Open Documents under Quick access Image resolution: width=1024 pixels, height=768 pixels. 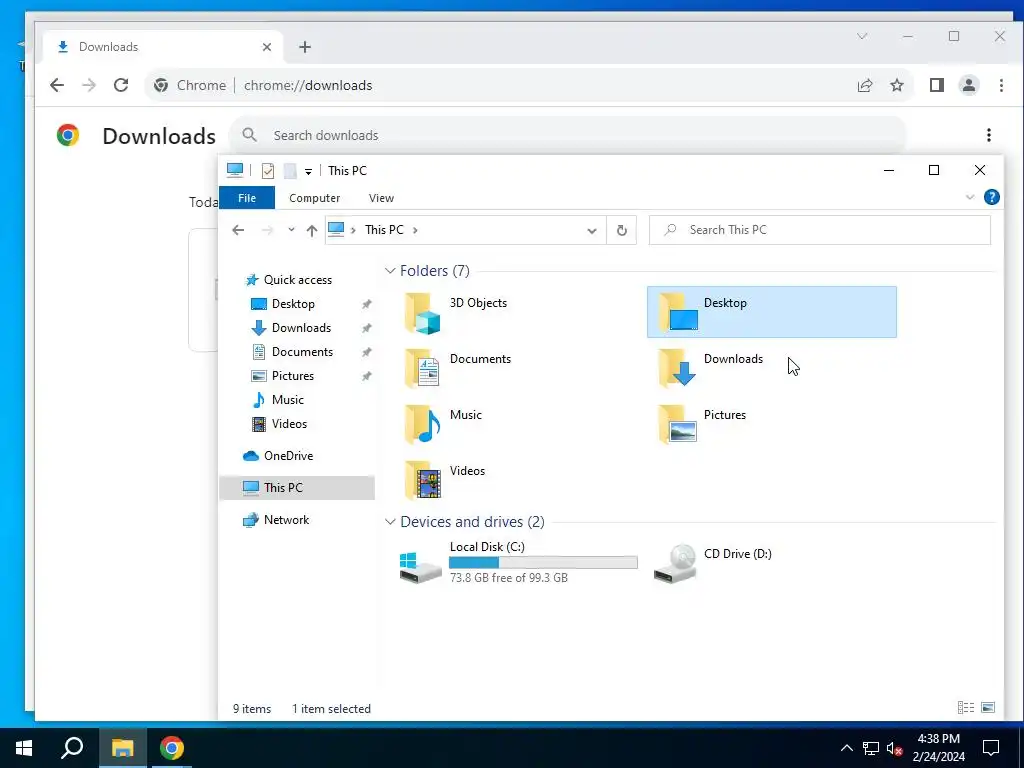coord(302,352)
